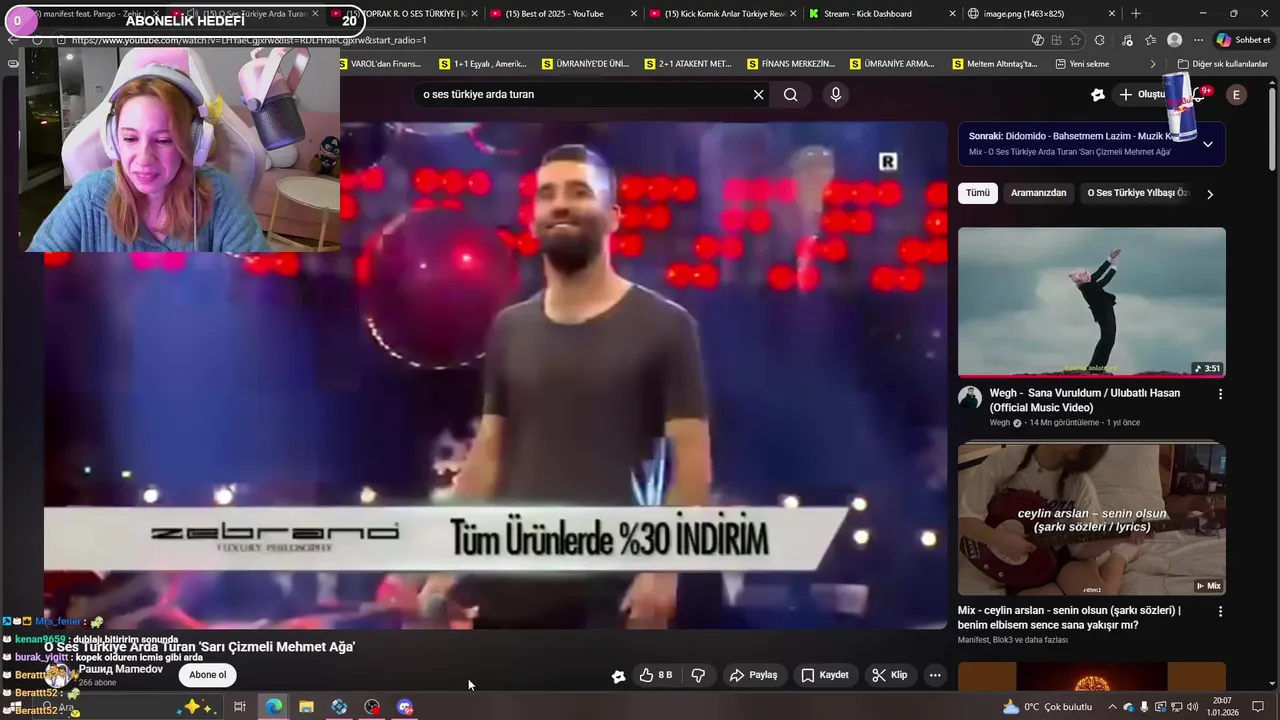Open more actions three-dots under video
Viewport: 1280px width, 720px height.
[x=935, y=675]
